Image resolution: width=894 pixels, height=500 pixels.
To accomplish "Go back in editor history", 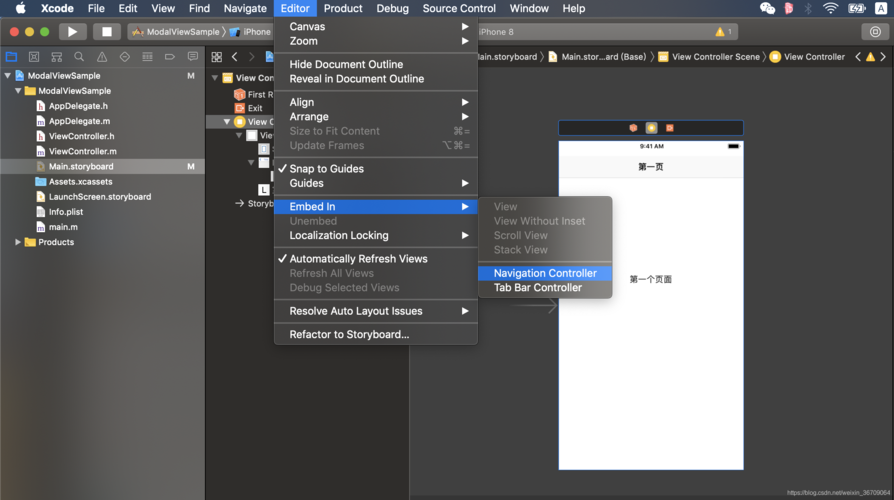I will [x=235, y=56].
